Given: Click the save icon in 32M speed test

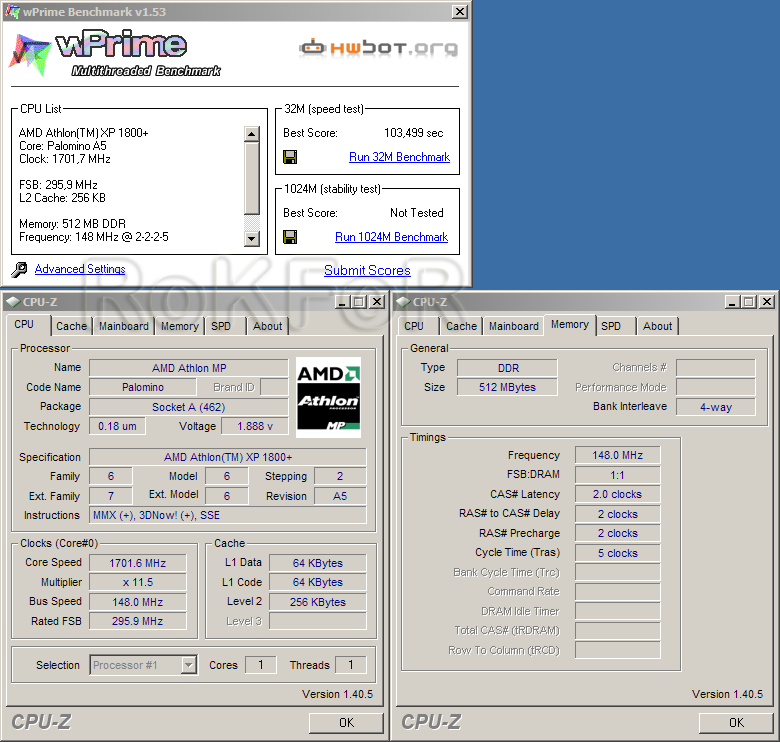Looking at the screenshot, I should tap(290, 157).
